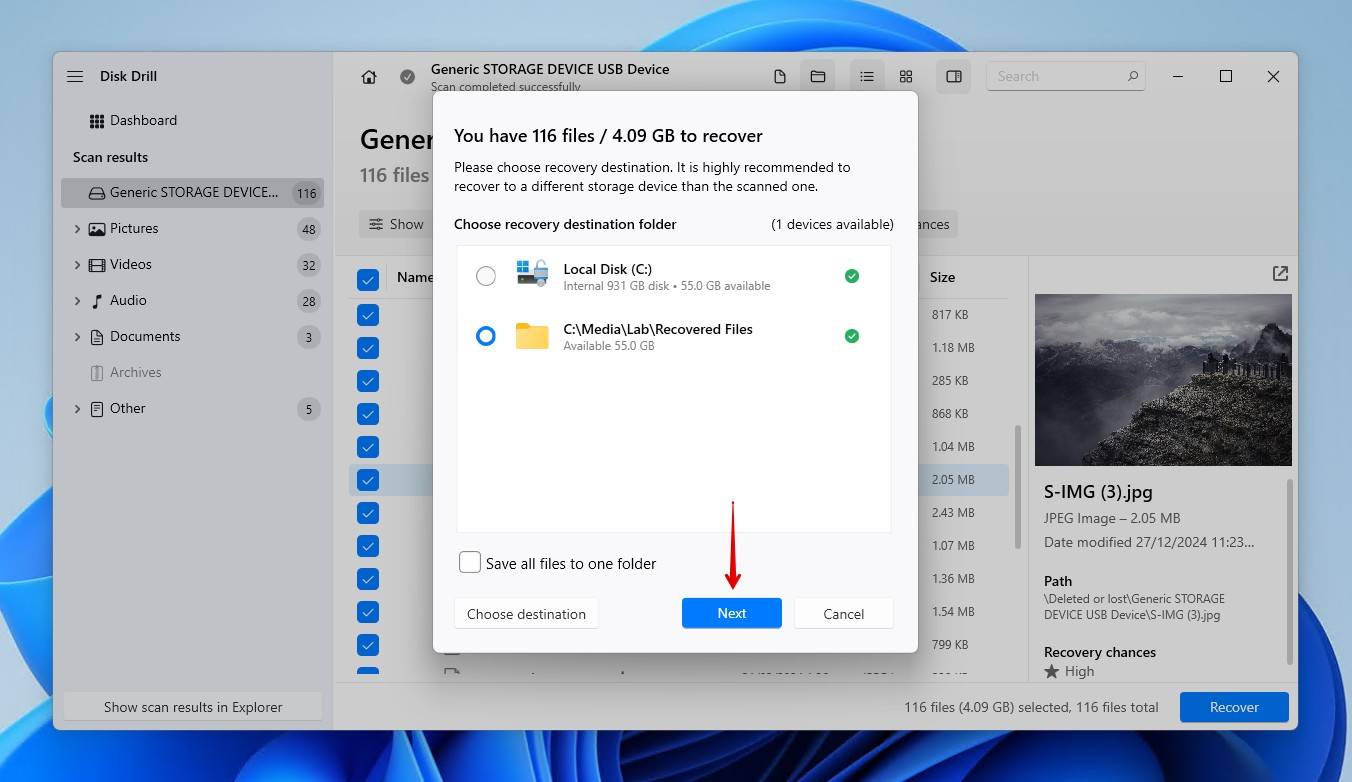
Task: Switch to the file view icon
Action: 780,77
